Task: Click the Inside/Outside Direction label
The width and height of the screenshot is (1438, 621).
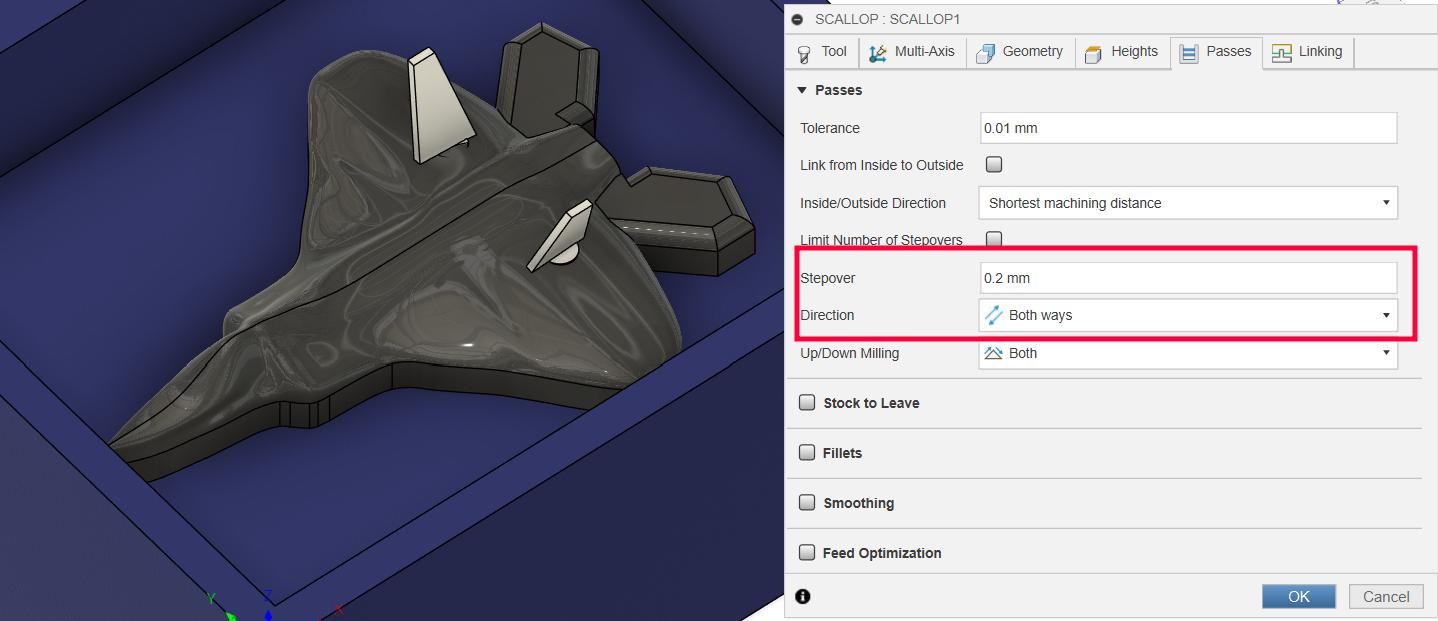Action: tap(873, 203)
